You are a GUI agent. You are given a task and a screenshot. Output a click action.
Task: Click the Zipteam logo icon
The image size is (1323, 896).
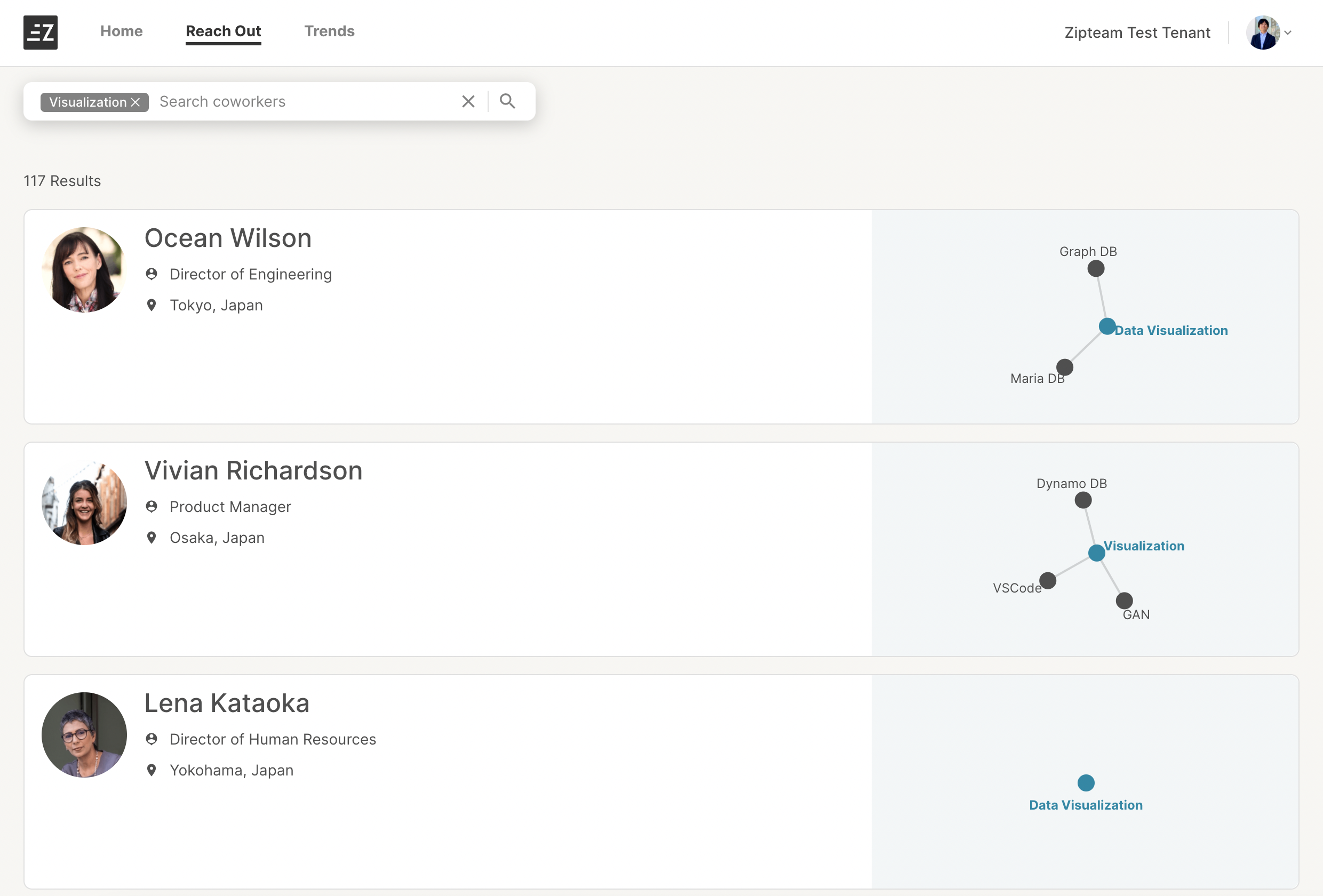(40, 33)
